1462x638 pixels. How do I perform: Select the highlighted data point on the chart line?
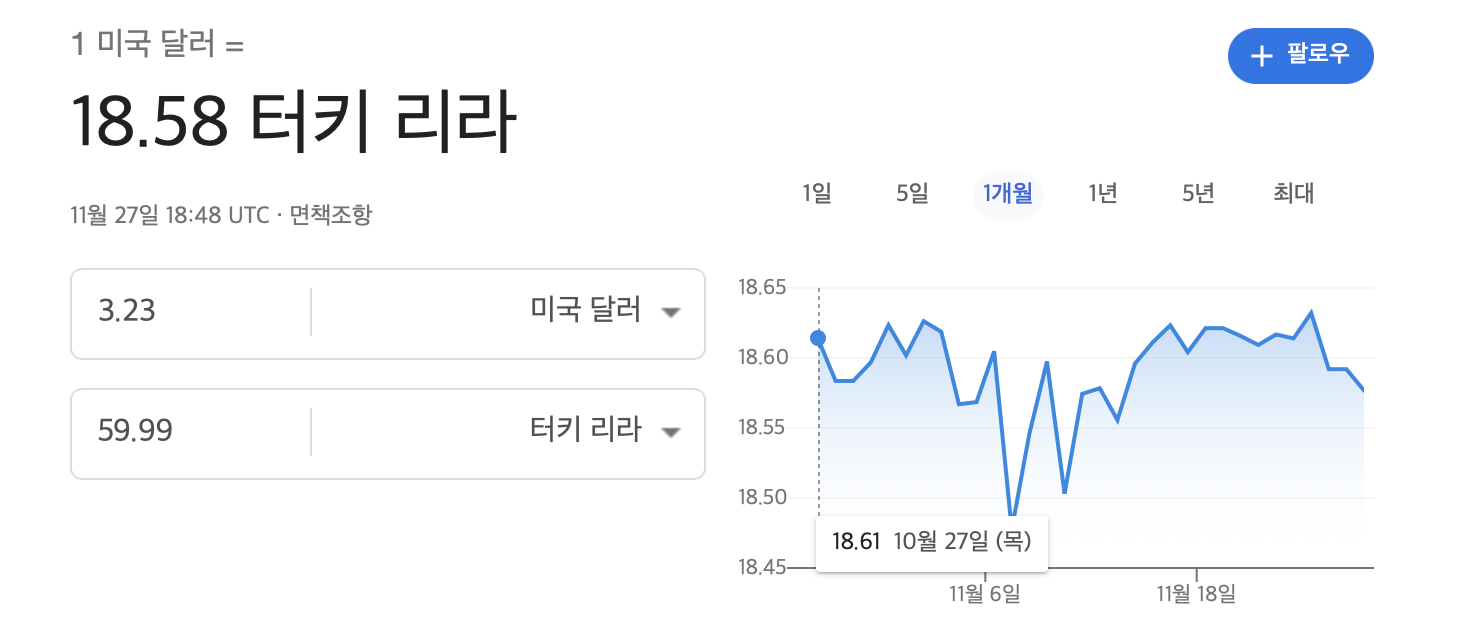tap(820, 338)
